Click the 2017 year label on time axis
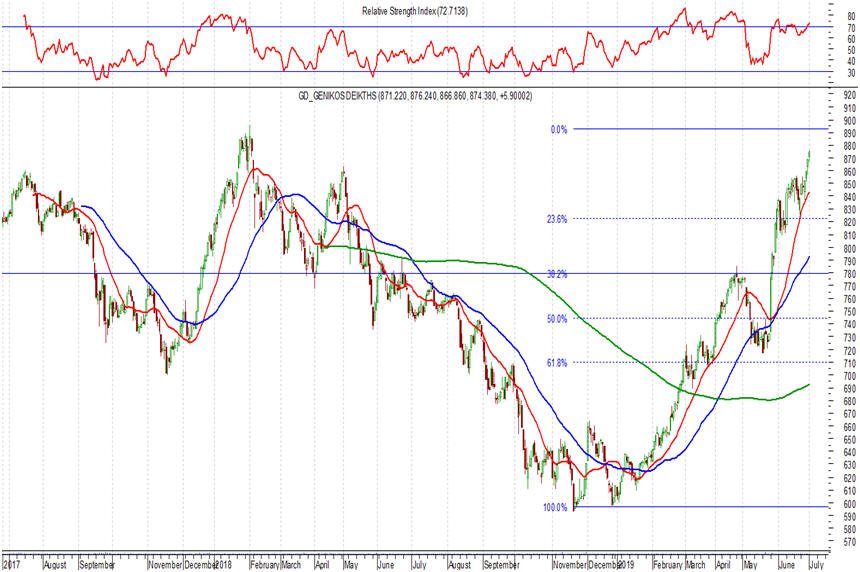The width and height of the screenshot is (860, 572). coord(10,564)
